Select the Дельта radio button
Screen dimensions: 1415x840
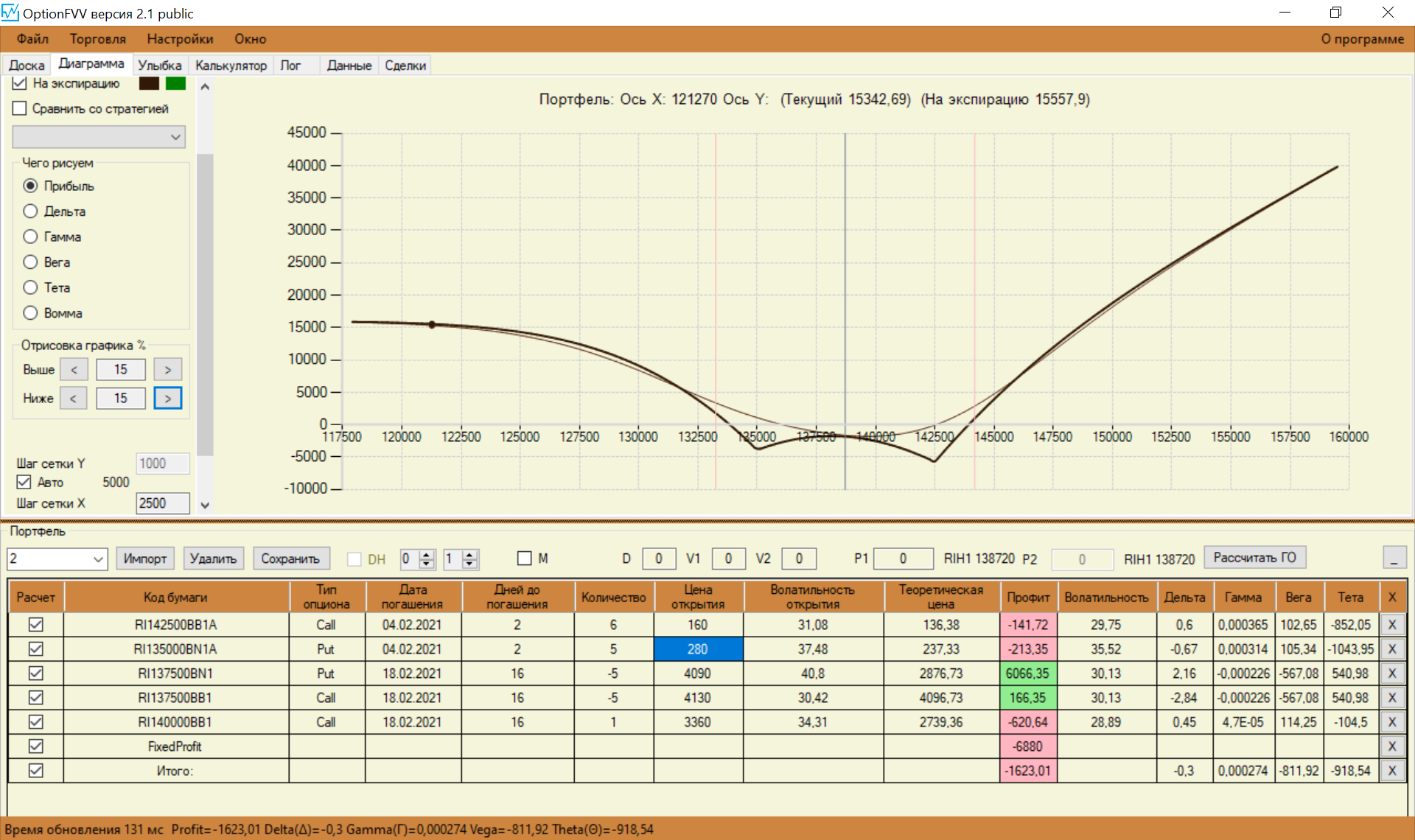point(30,211)
